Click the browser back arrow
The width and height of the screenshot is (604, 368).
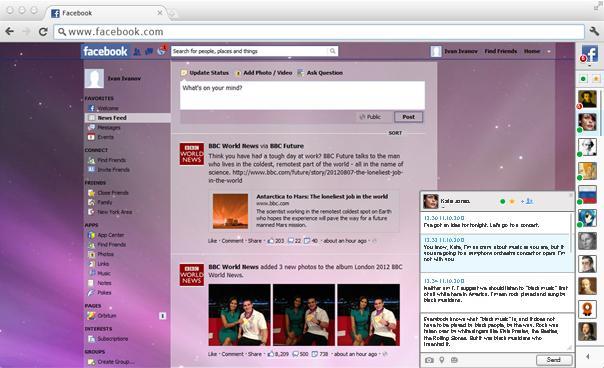10,32
